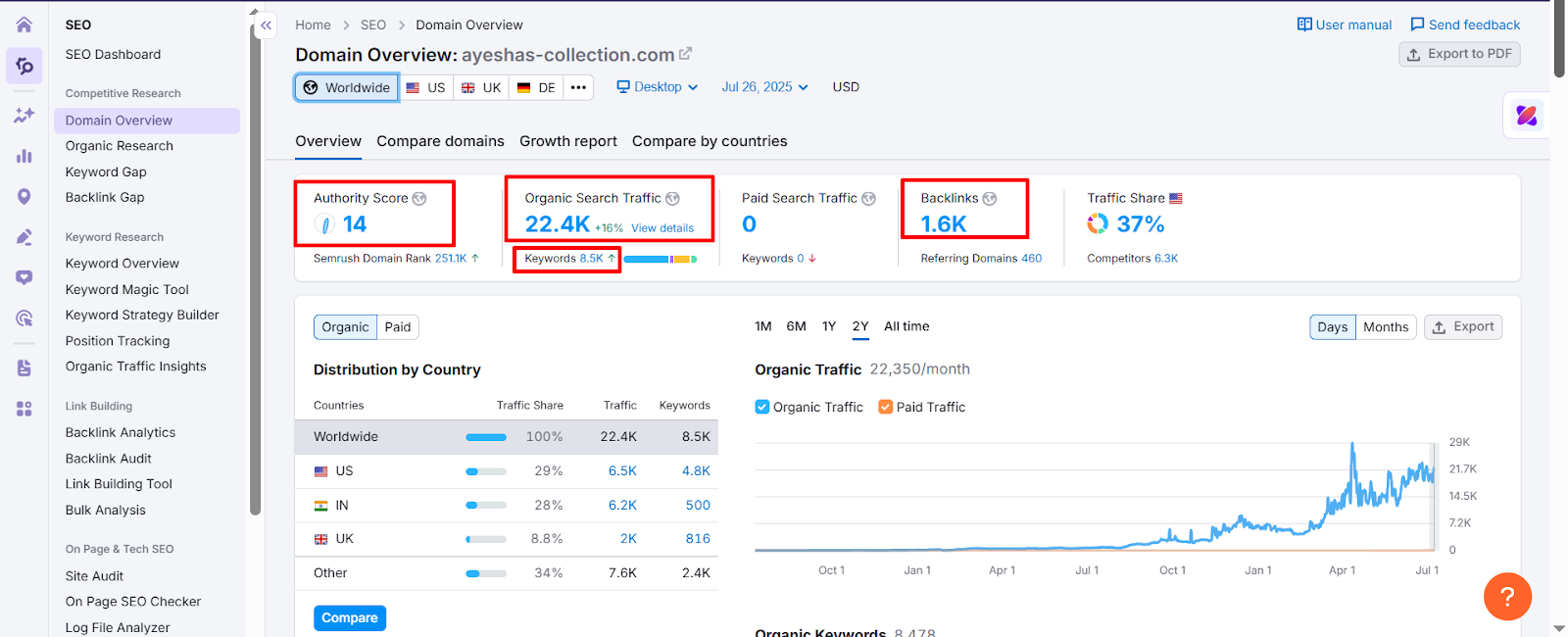Switch distribution toggle to Paid
The width and height of the screenshot is (1568, 637).
[398, 327]
